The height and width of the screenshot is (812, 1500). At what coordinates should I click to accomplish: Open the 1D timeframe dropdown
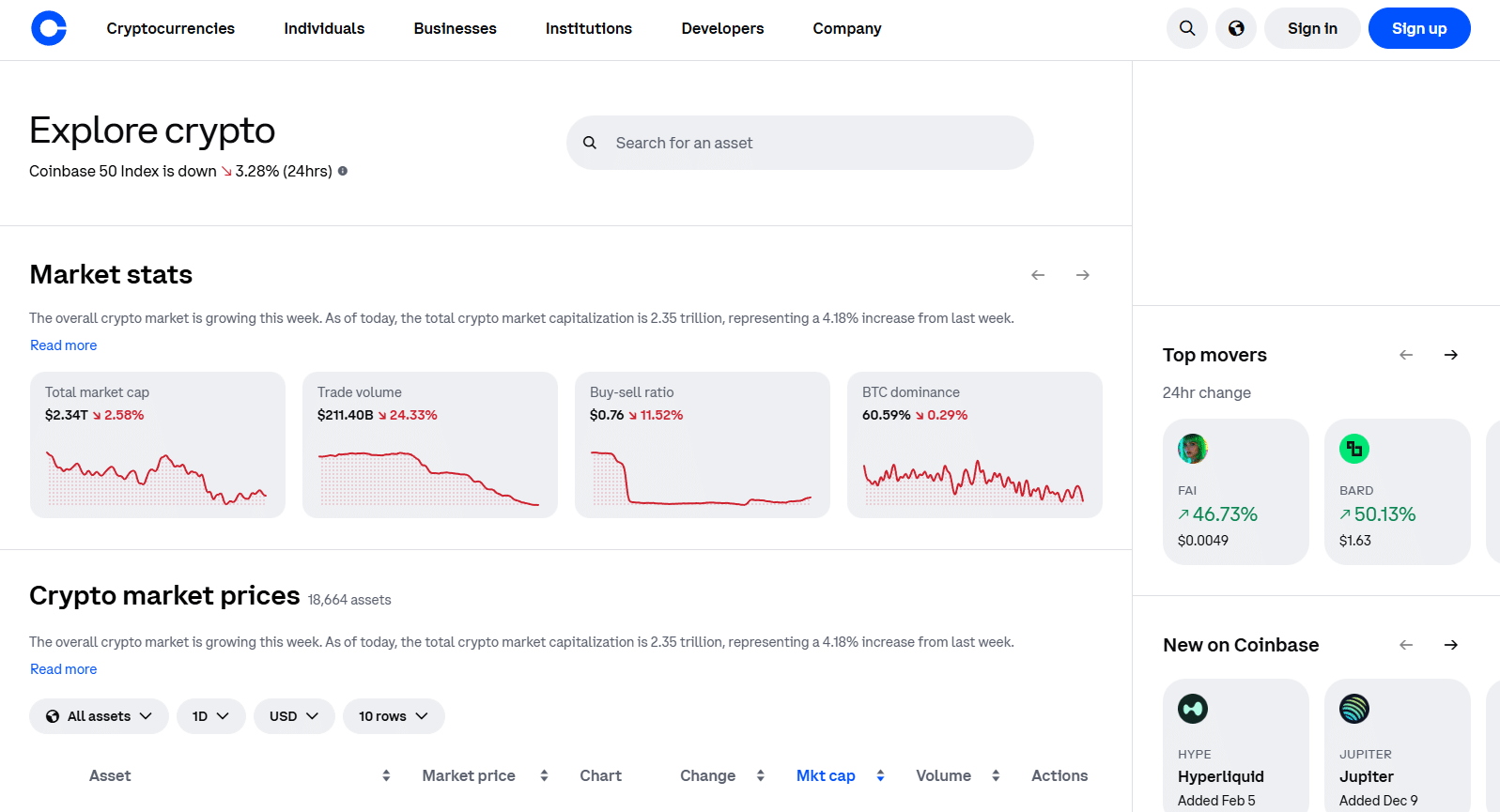[x=211, y=716]
